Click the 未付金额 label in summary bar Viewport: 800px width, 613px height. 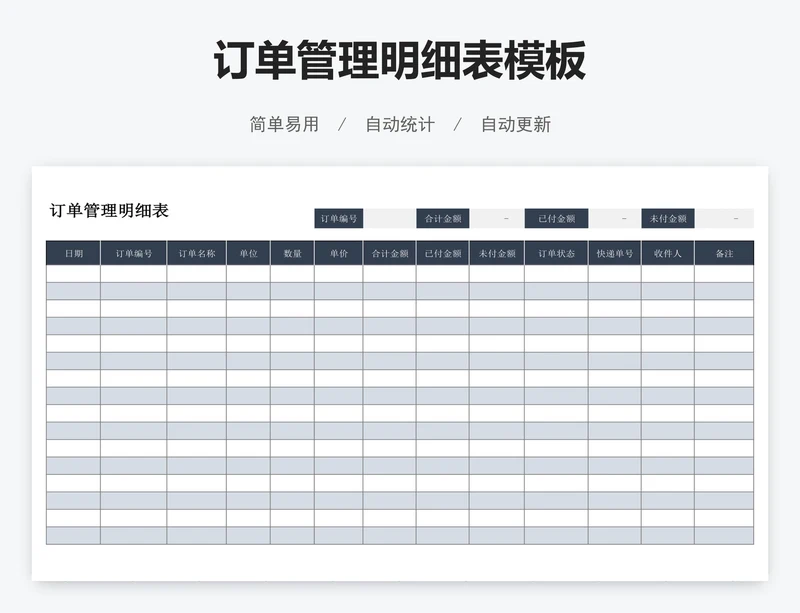pyautogui.click(x=668, y=218)
